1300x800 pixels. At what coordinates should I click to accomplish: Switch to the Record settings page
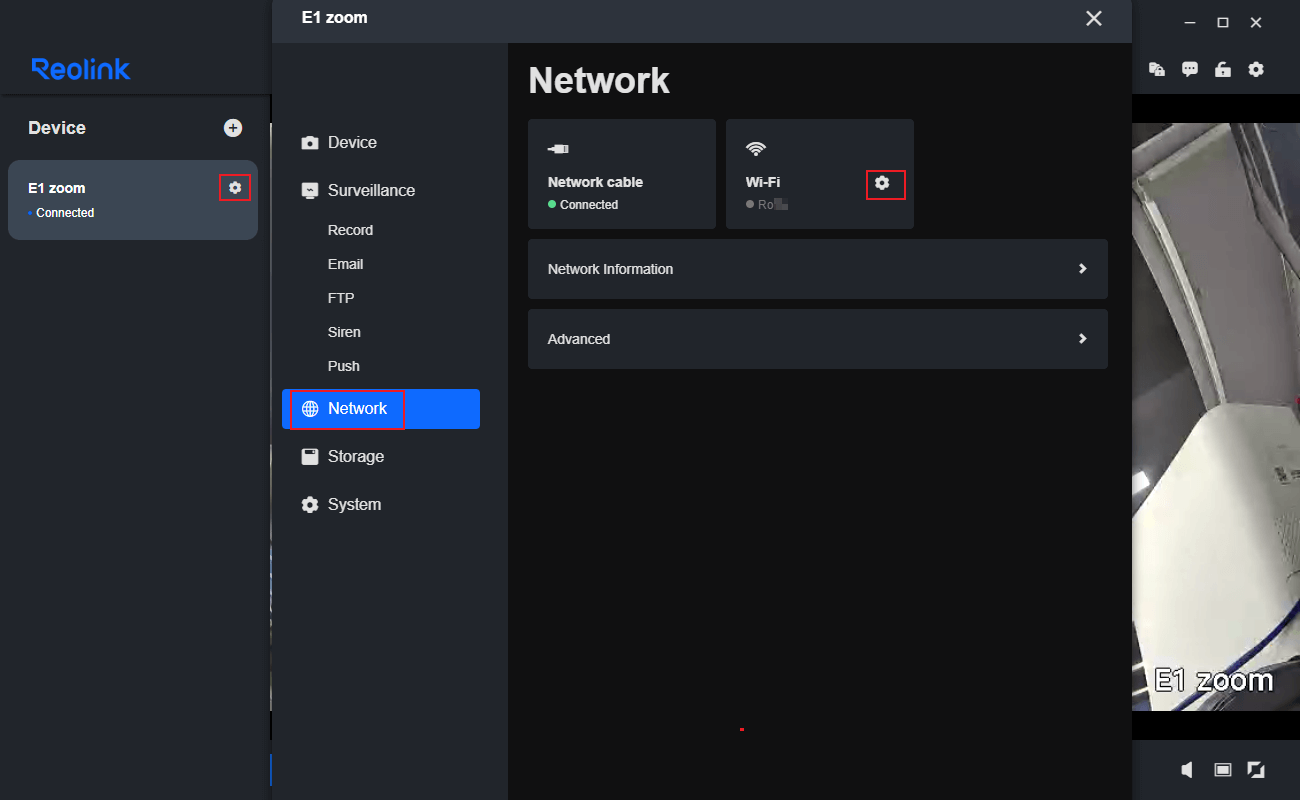(x=350, y=229)
